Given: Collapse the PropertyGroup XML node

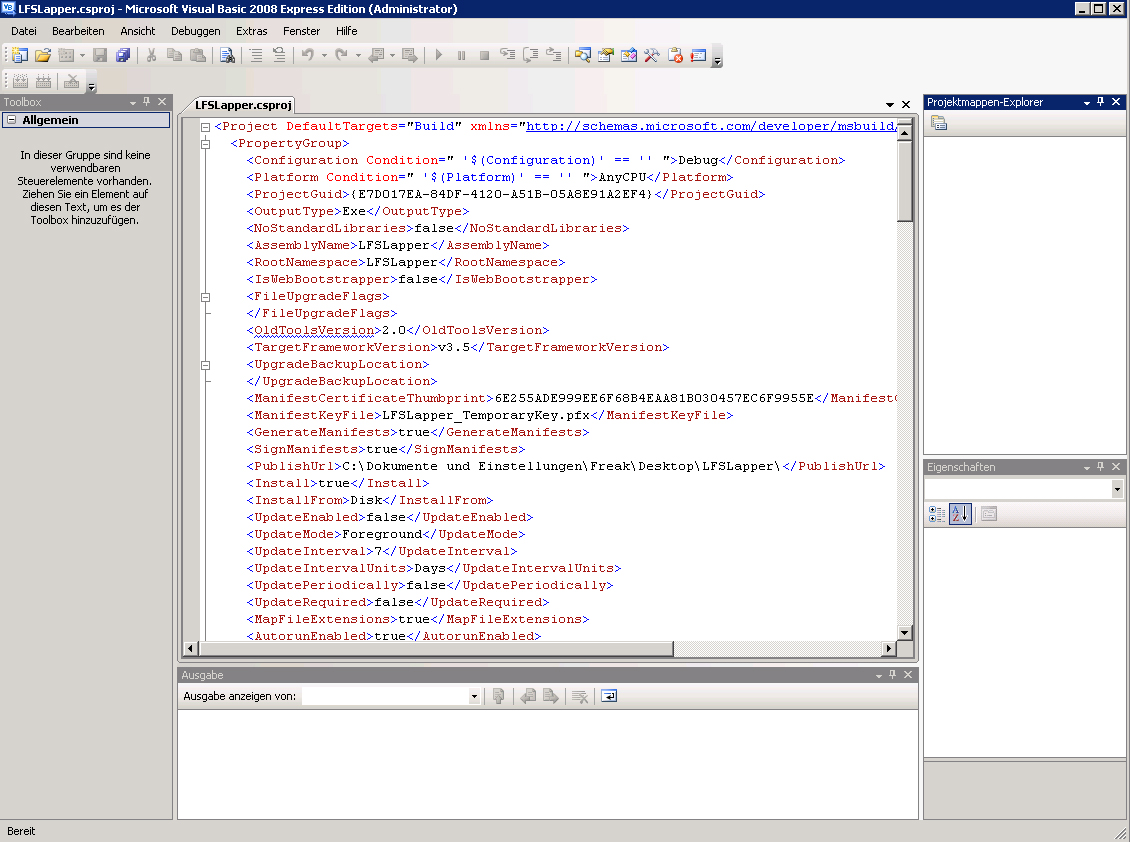Looking at the screenshot, I should [x=205, y=143].
